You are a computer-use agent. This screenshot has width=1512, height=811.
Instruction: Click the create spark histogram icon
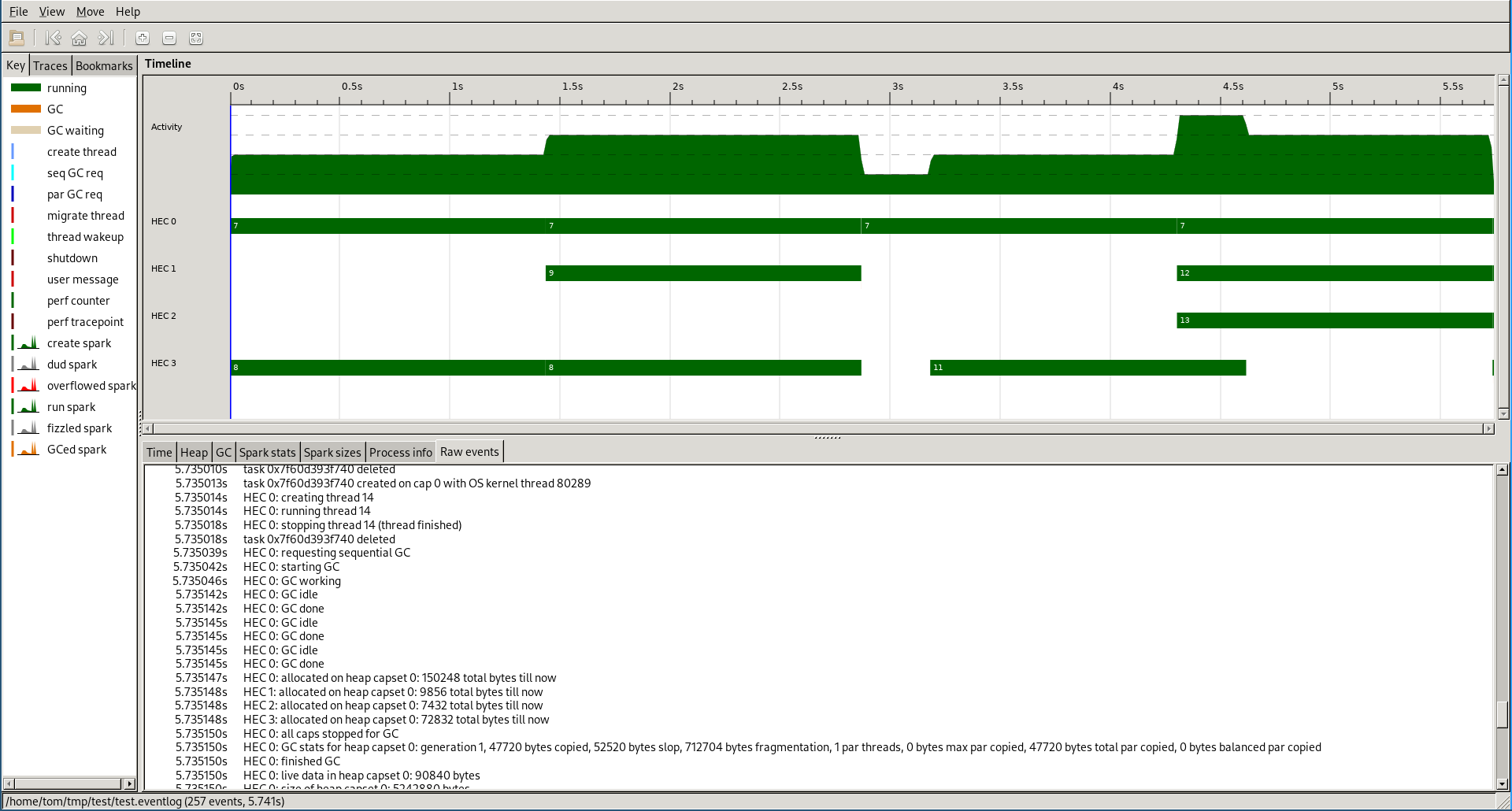pyautogui.click(x=28, y=343)
